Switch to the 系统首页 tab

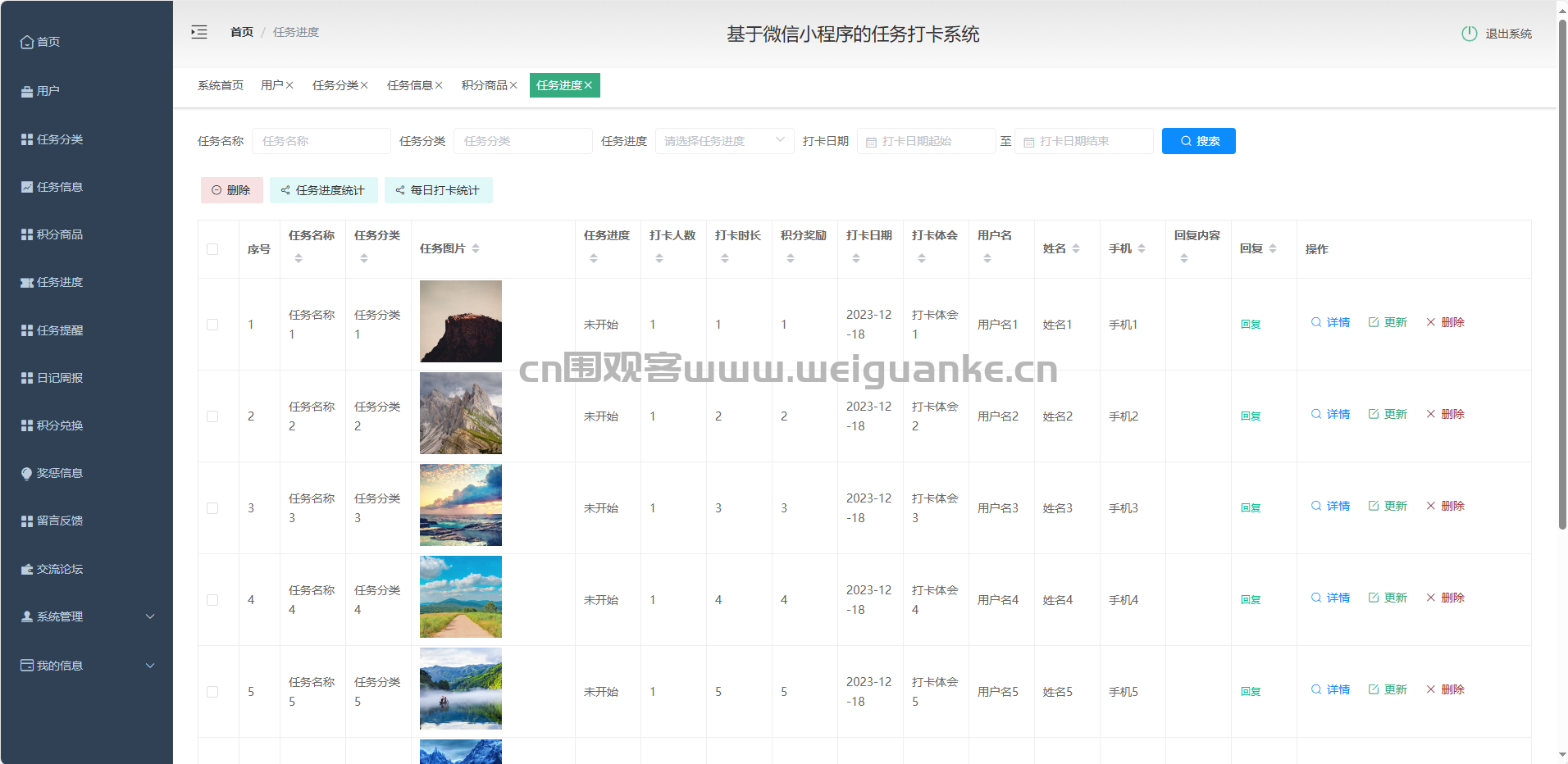(221, 85)
